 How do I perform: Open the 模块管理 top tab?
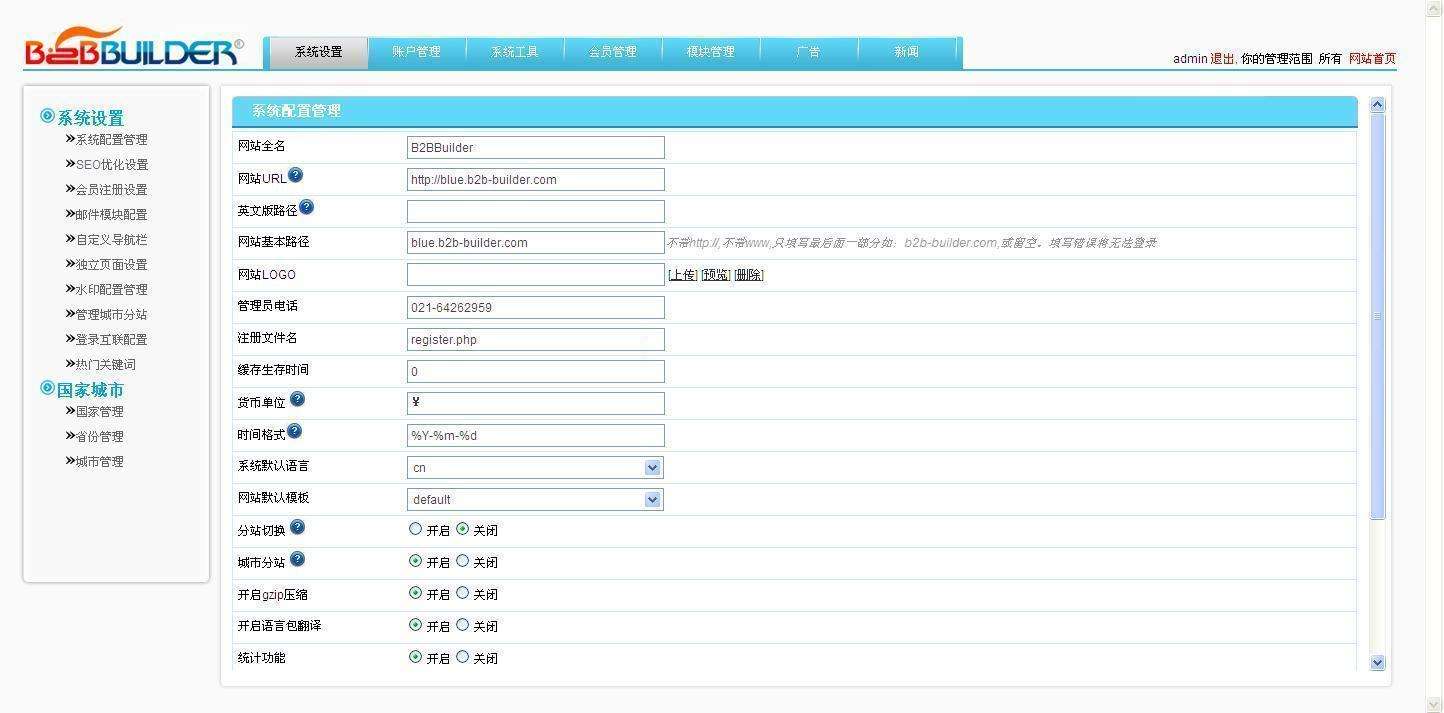pos(710,52)
